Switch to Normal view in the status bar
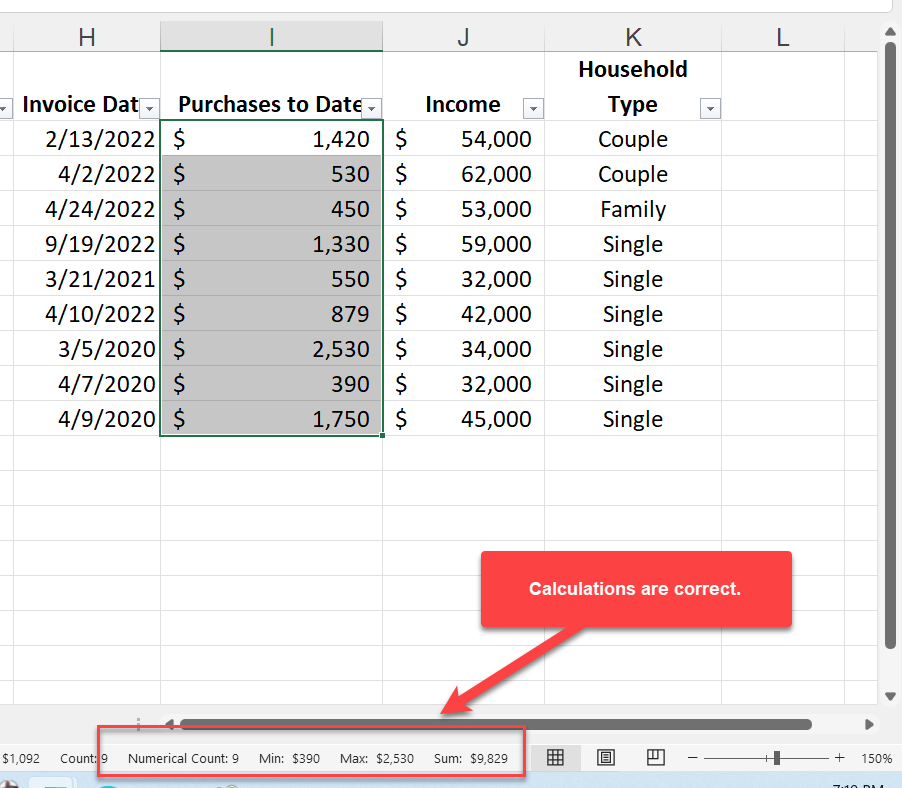Screen dimensions: 902x788 tap(554, 758)
